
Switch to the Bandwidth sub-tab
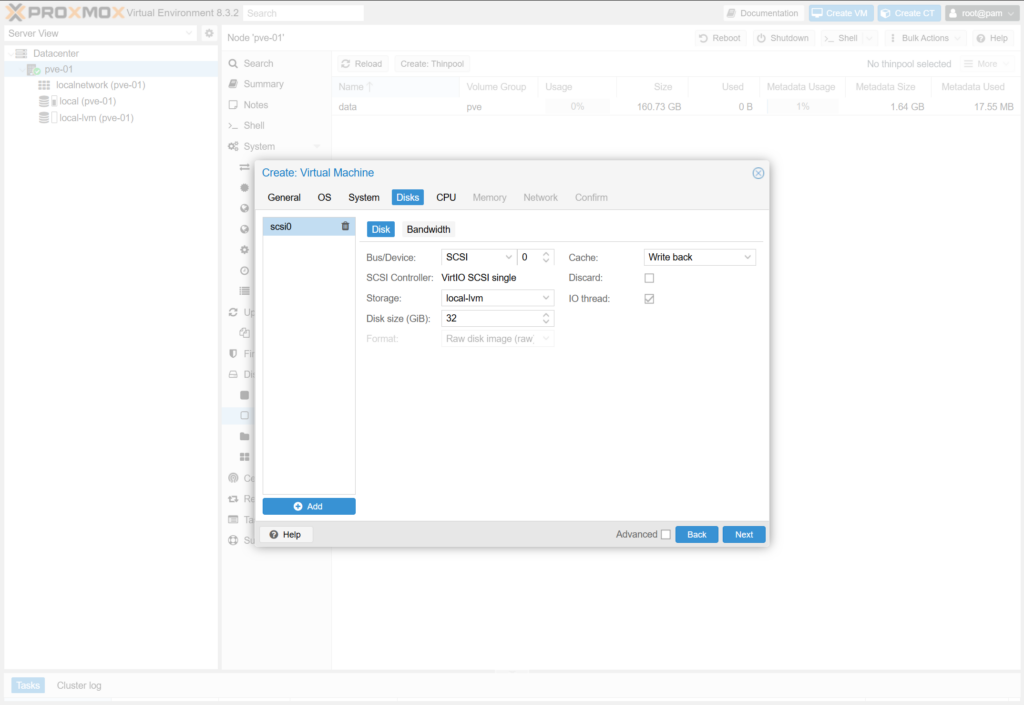pos(428,230)
